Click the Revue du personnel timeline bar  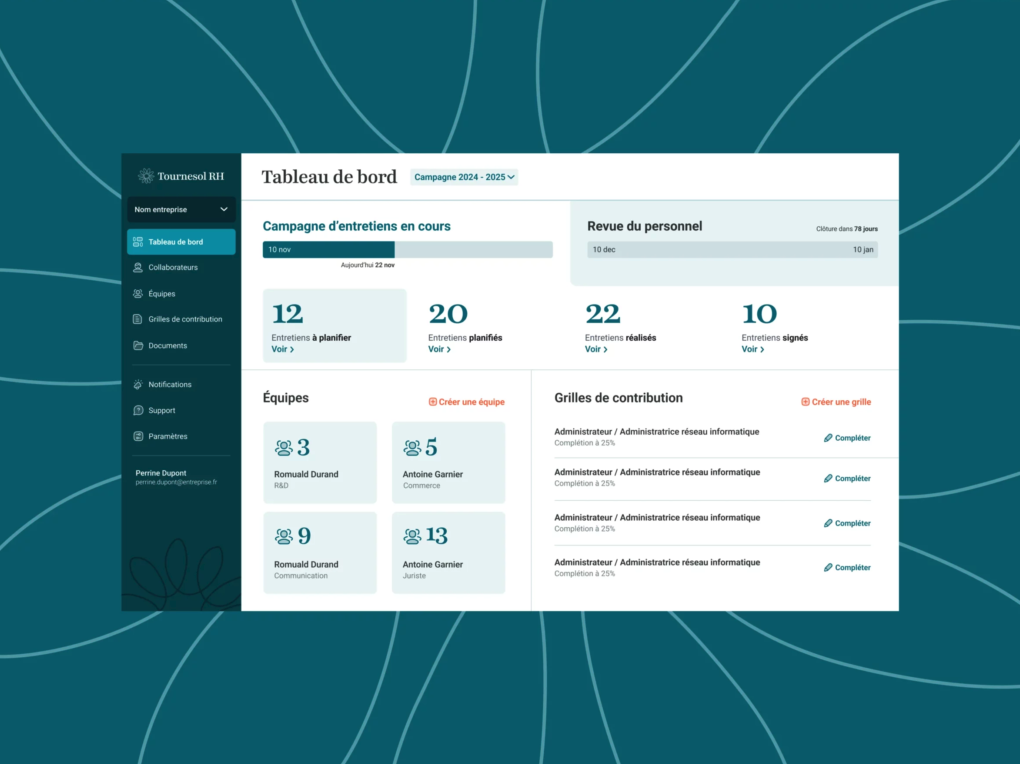coord(732,250)
